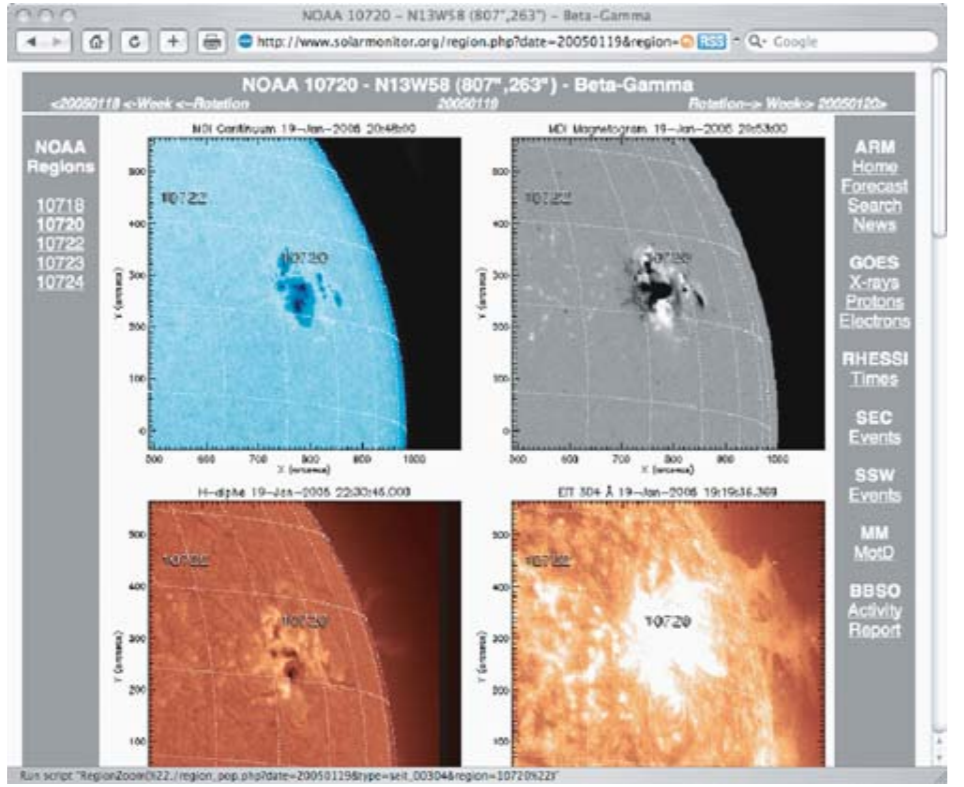
Task: Open the MDI Magnetogram image
Action: click(x=668, y=293)
